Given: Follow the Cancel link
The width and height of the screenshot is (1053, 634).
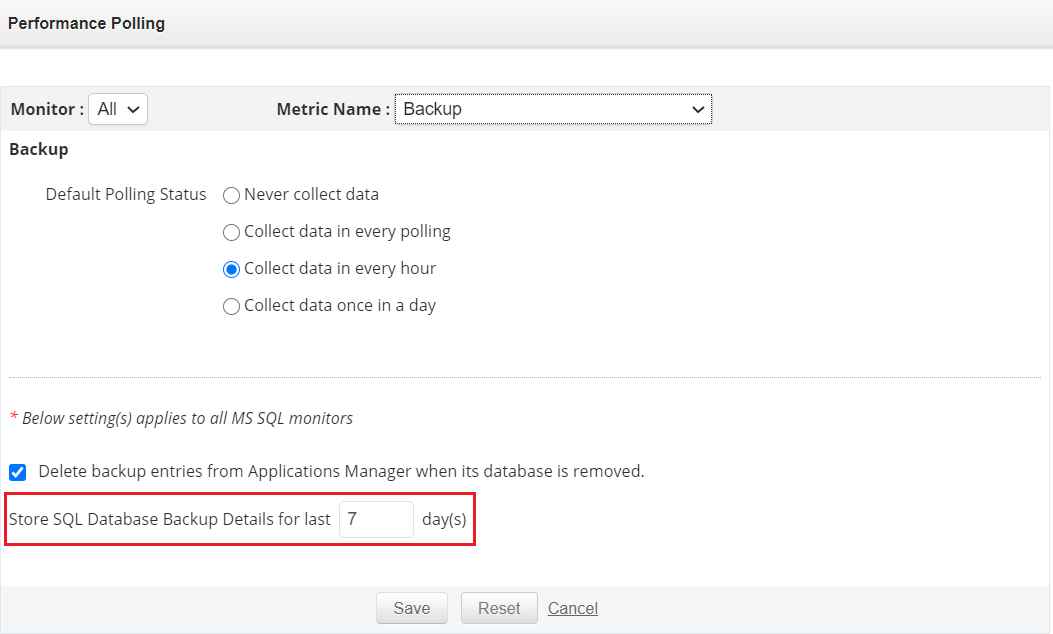Looking at the screenshot, I should coord(573,608).
